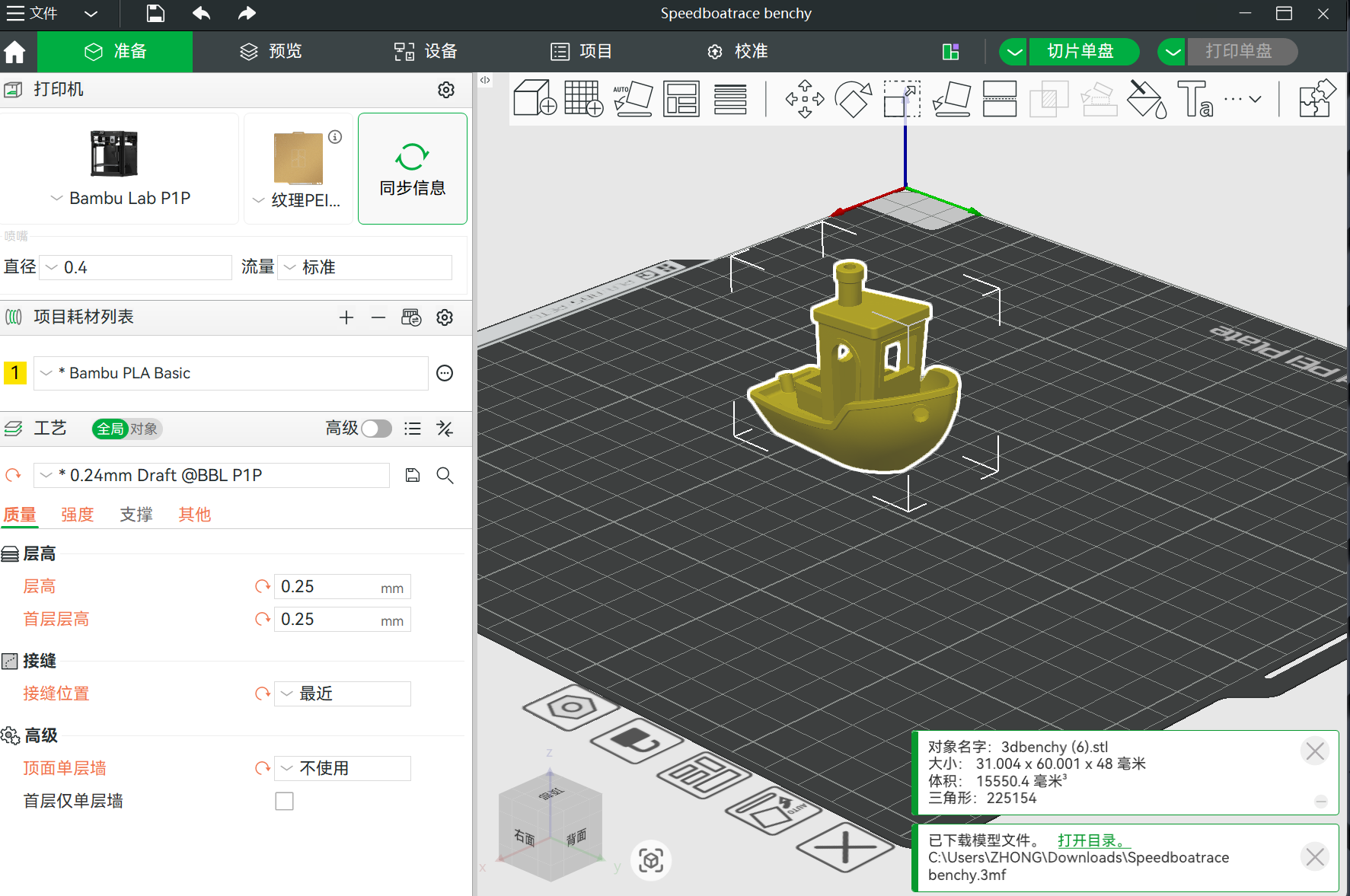The image size is (1350, 896).
Task: Click the home icon
Action: coord(14,52)
